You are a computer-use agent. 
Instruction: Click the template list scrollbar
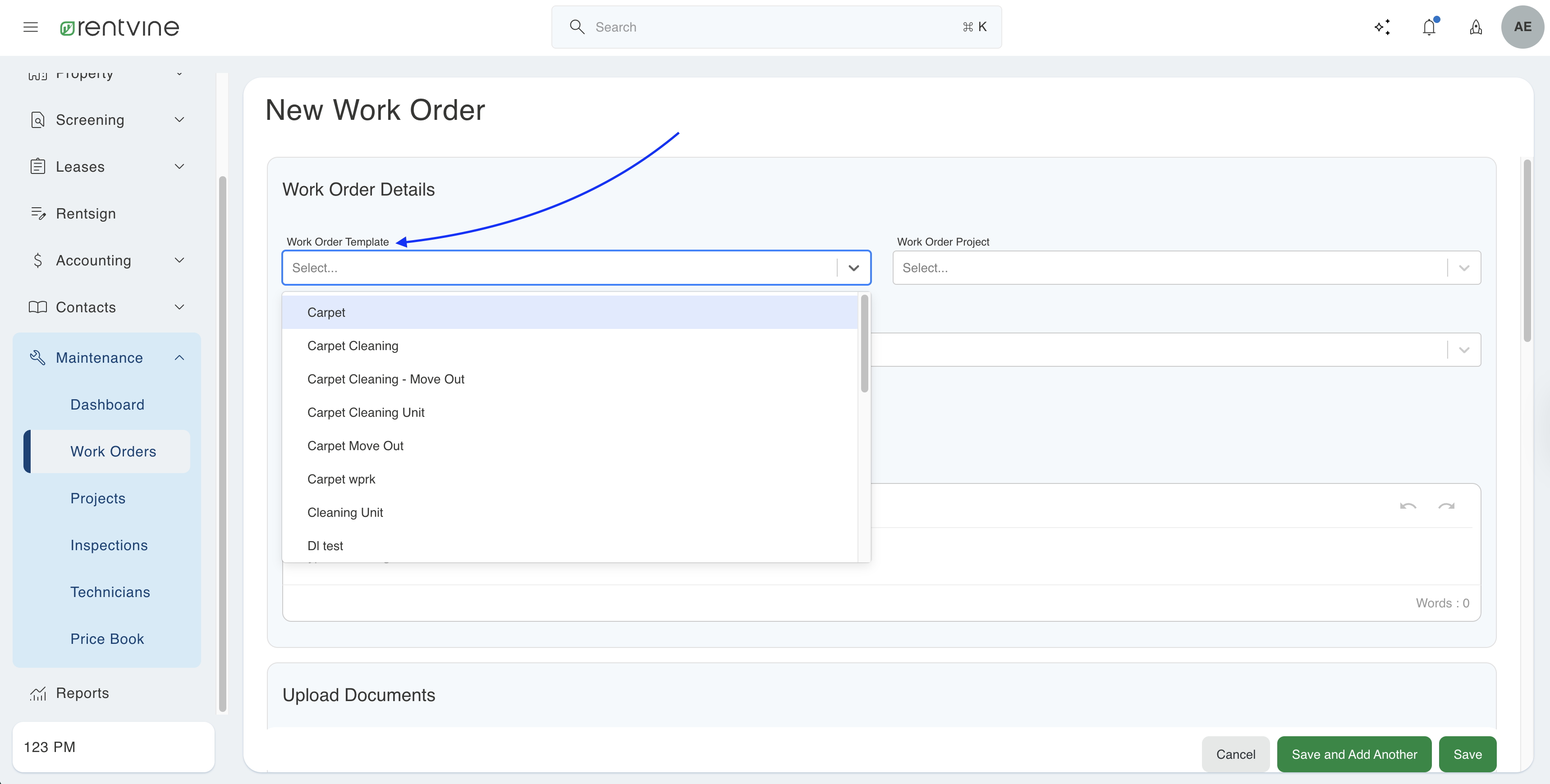coord(864,343)
